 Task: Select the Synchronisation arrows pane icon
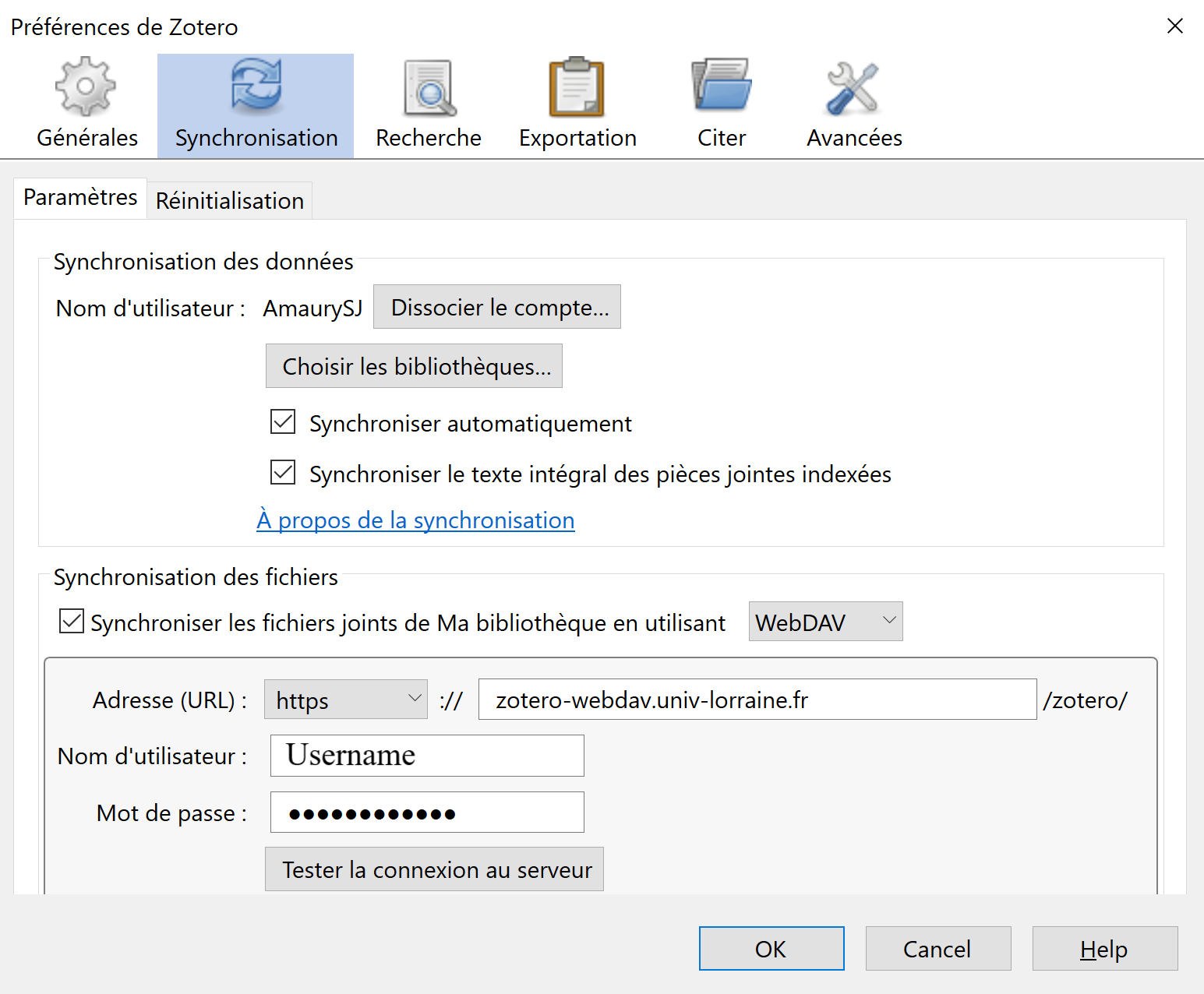coord(256,104)
